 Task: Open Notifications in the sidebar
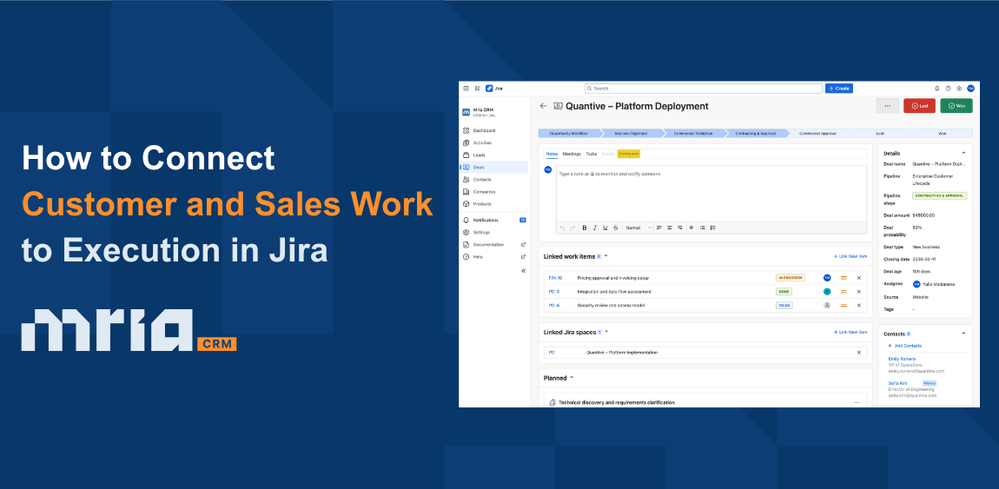click(494, 220)
